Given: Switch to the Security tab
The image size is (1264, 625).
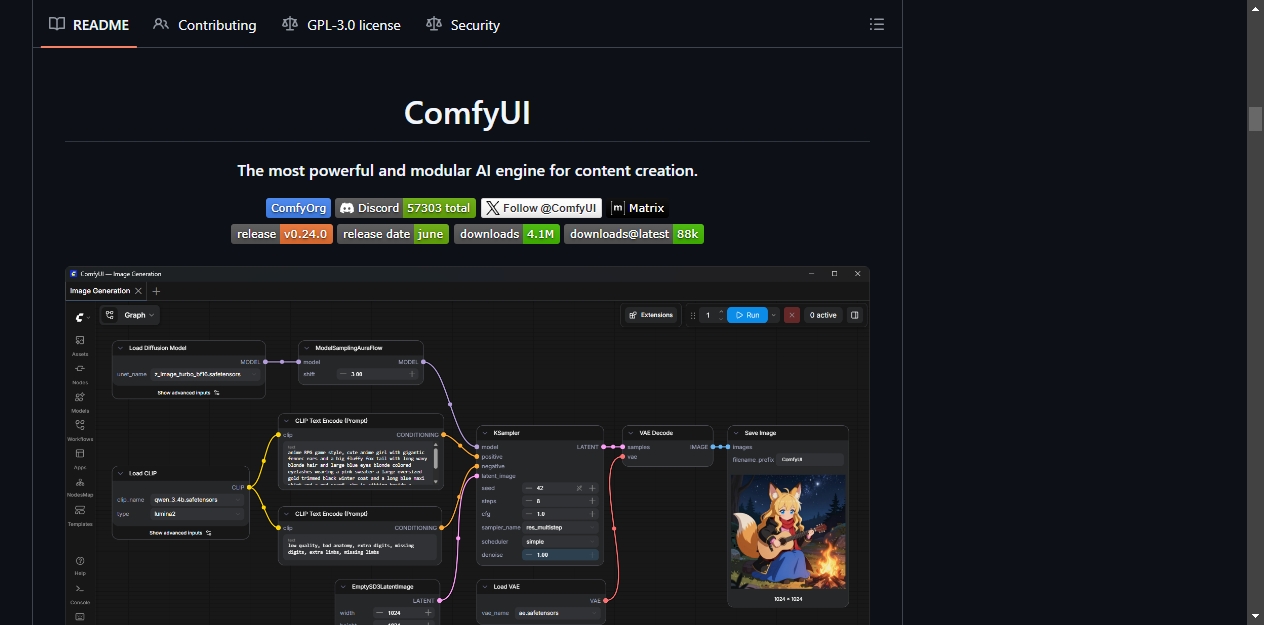Looking at the screenshot, I should click(462, 24).
